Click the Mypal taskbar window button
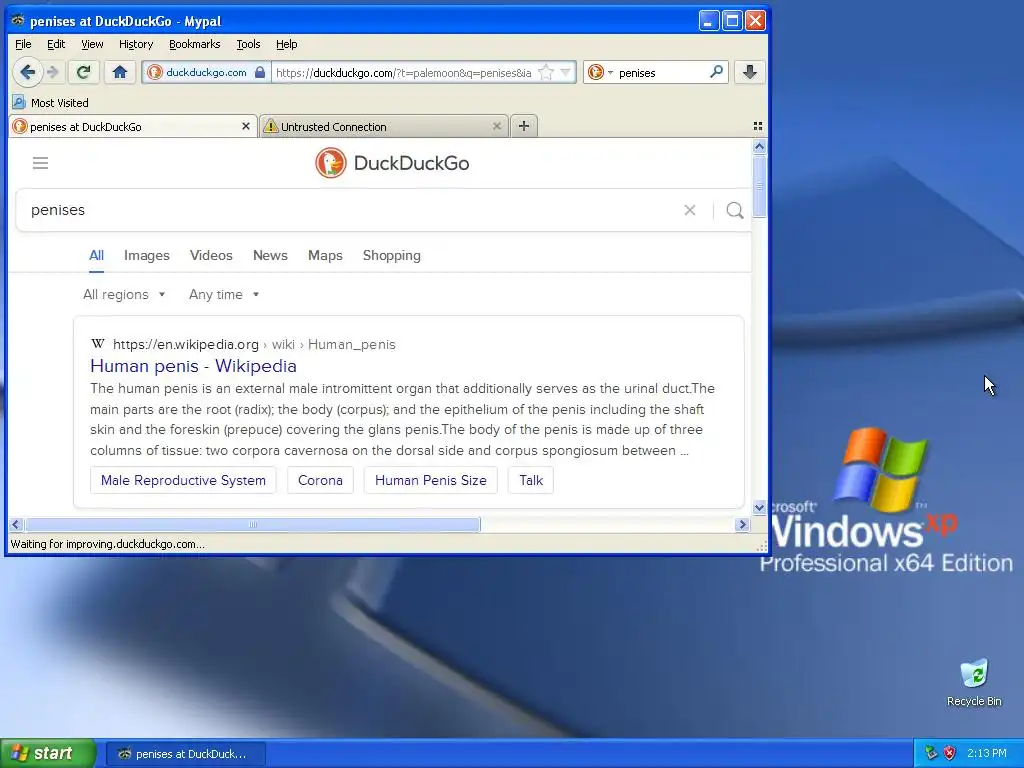Viewport: 1024px width, 768px height. 185,754
